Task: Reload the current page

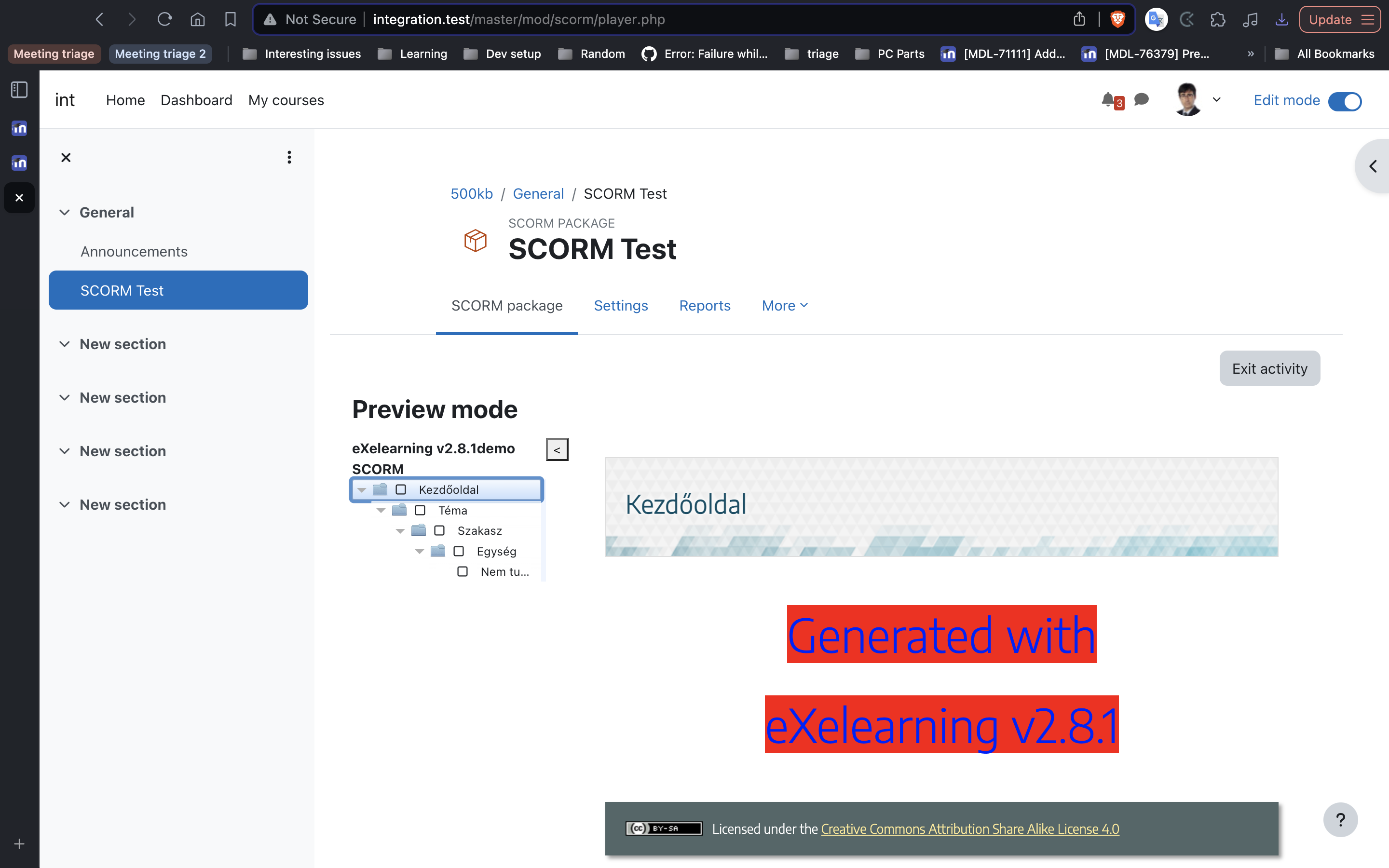Action: pyautogui.click(x=165, y=19)
